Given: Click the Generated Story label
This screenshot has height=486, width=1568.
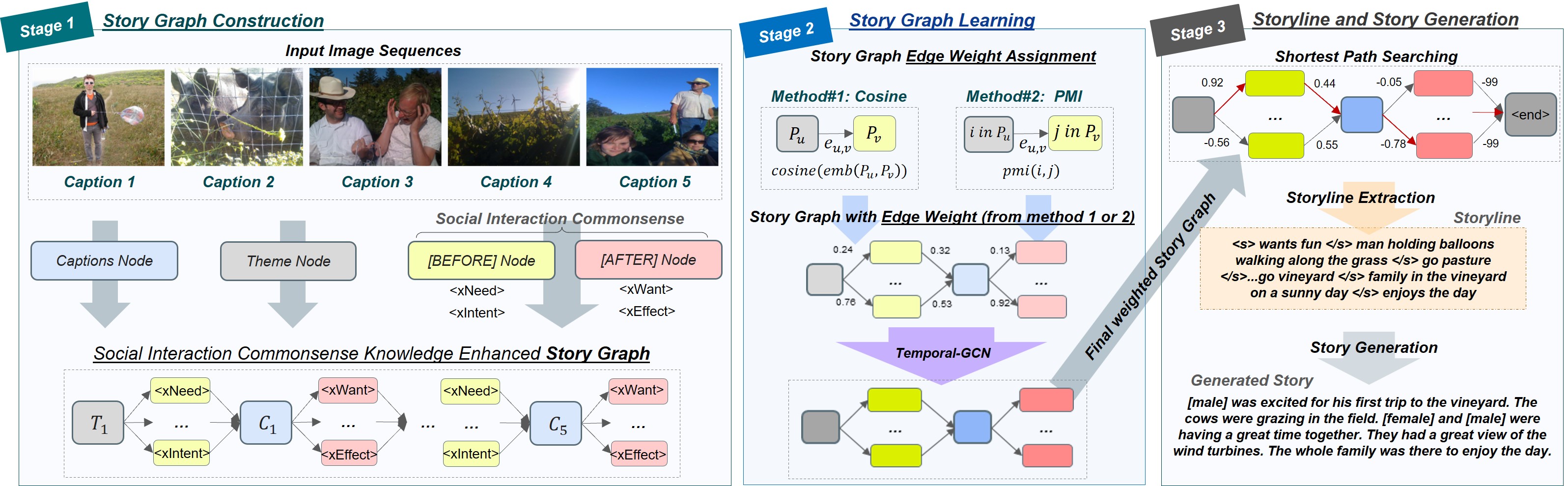Looking at the screenshot, I should (x=1252, y=381).
